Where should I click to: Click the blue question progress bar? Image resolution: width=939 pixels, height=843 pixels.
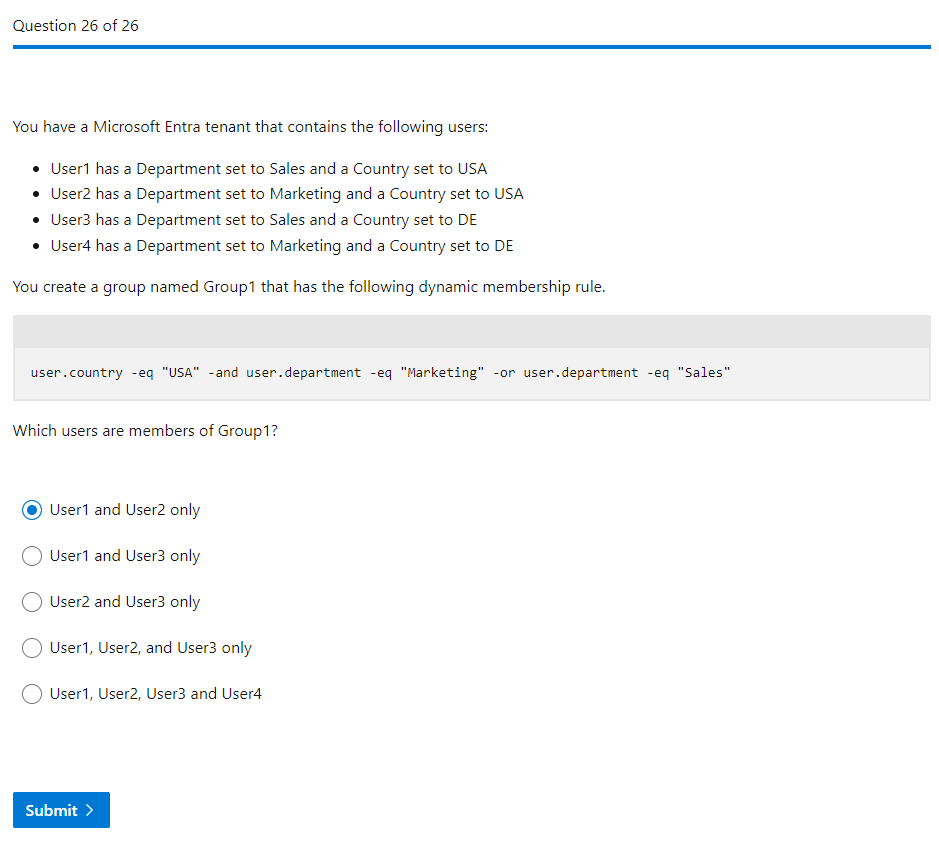tap(470, 46)
